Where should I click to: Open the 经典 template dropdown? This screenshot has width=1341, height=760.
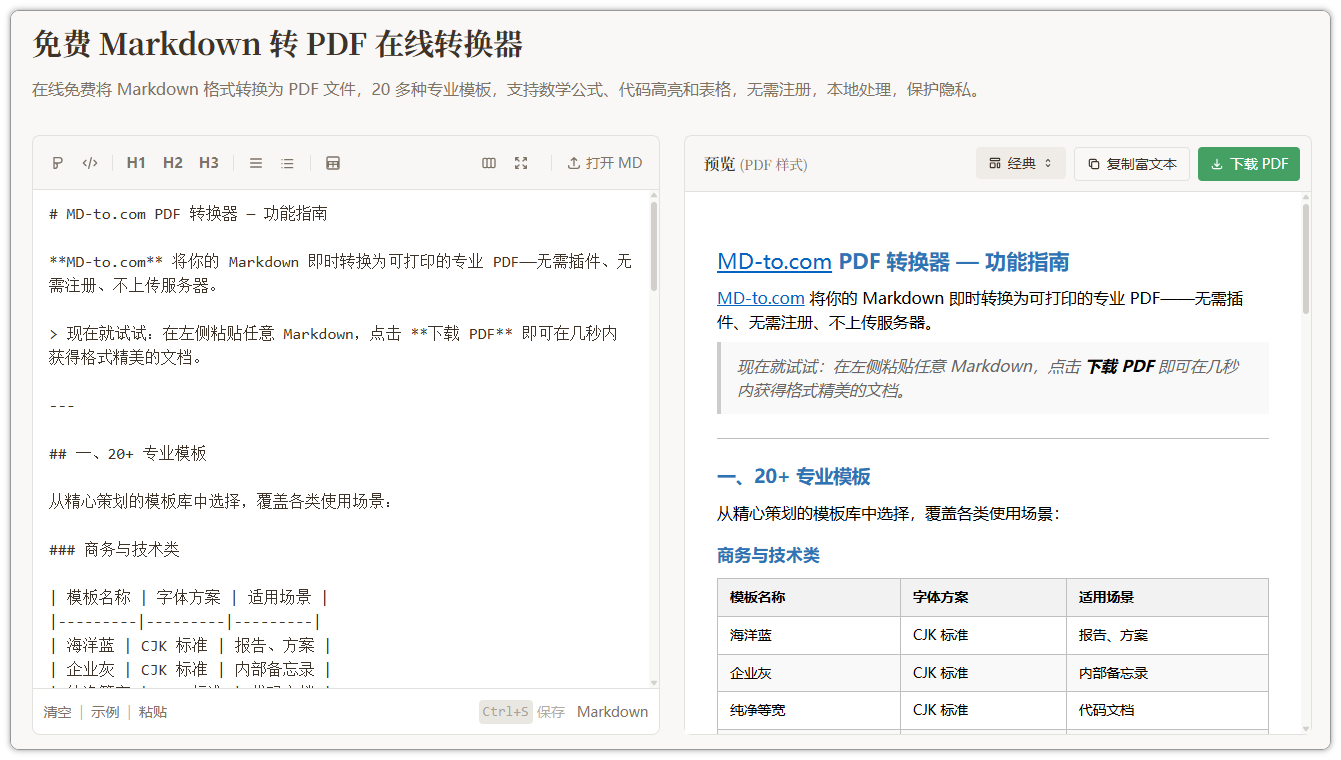coord(1021,164)
